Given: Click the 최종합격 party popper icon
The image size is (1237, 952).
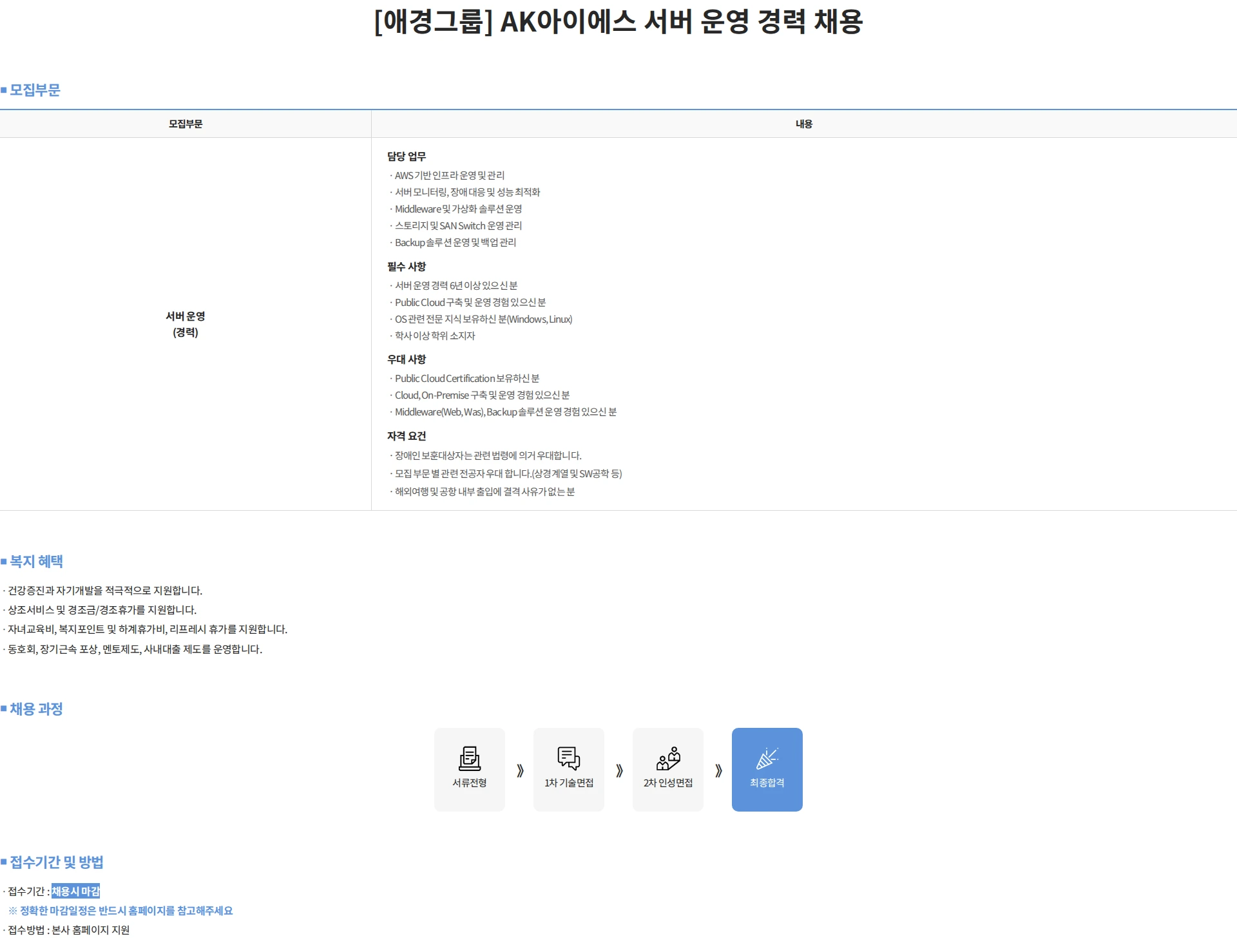Looking at the screenshot, I should coord(767,759).
